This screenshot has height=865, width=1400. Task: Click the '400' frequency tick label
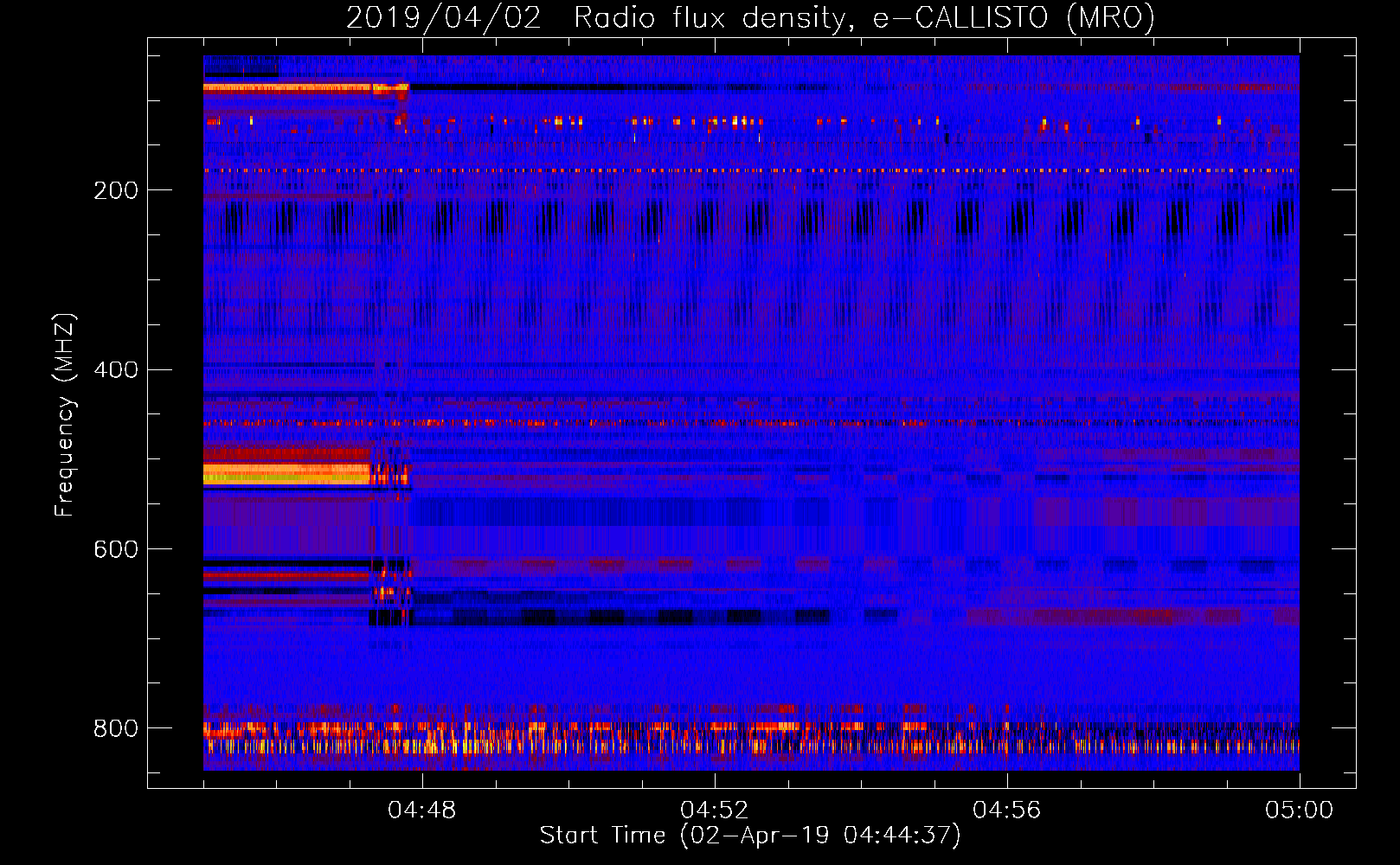point(116,370)
